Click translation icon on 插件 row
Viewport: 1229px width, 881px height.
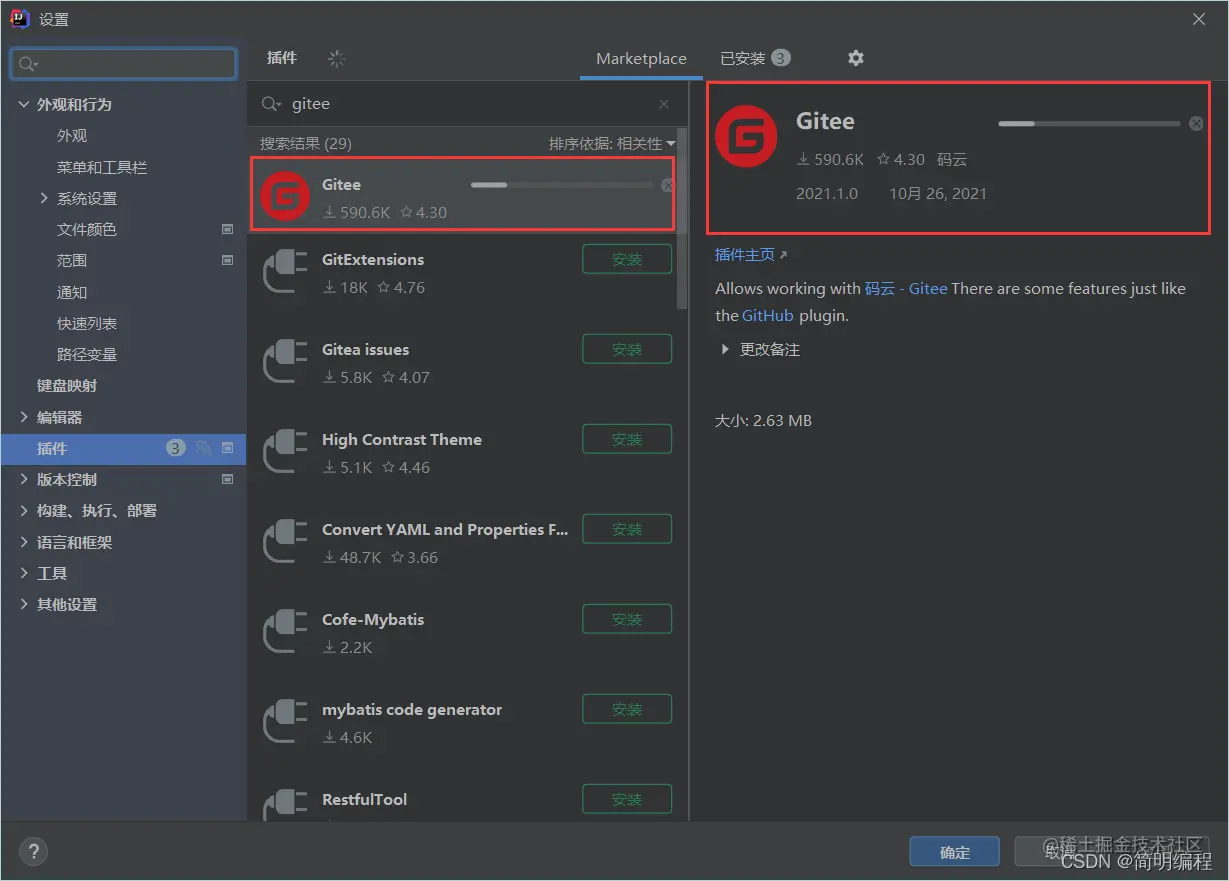pyautogui.click(x=204, y=448)
